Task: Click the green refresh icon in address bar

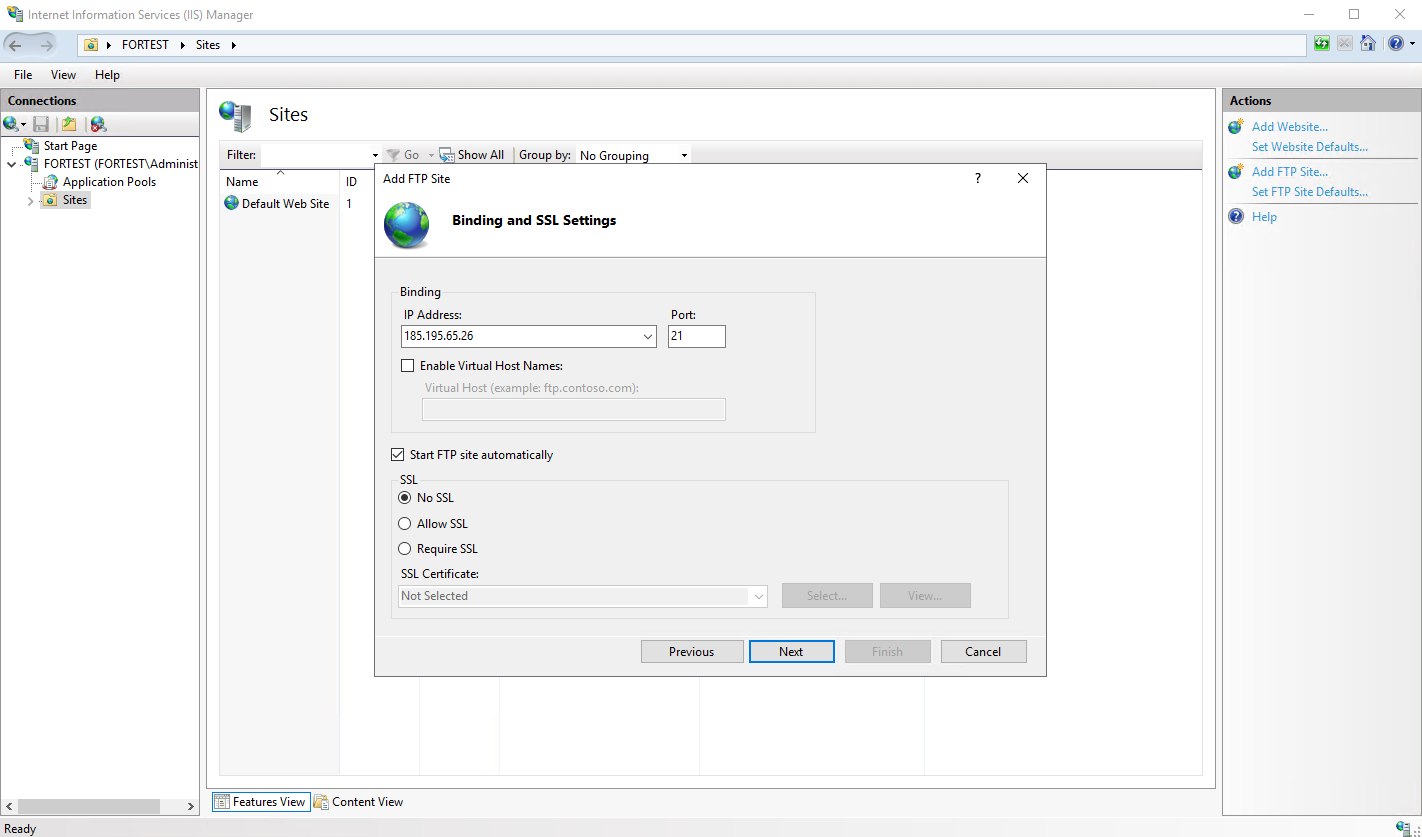Action: coord(1322,44)
